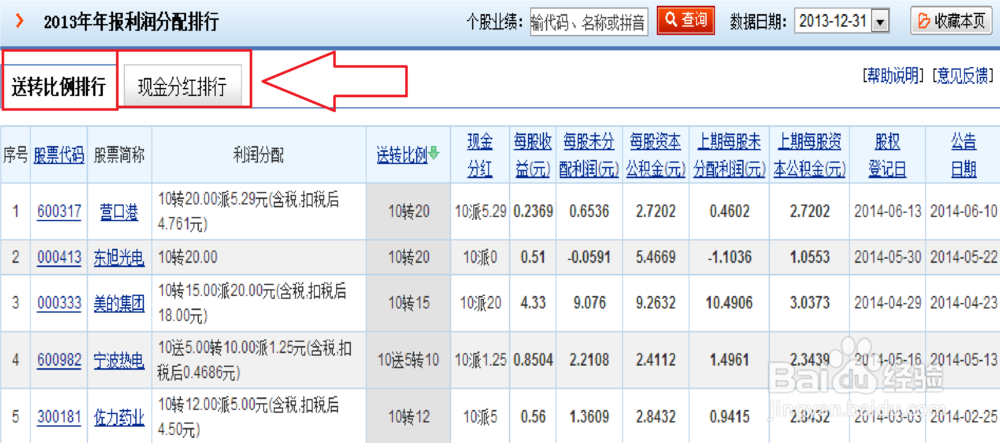
Task: Sort by 公告日期 column header
Action: click(964, 155)
